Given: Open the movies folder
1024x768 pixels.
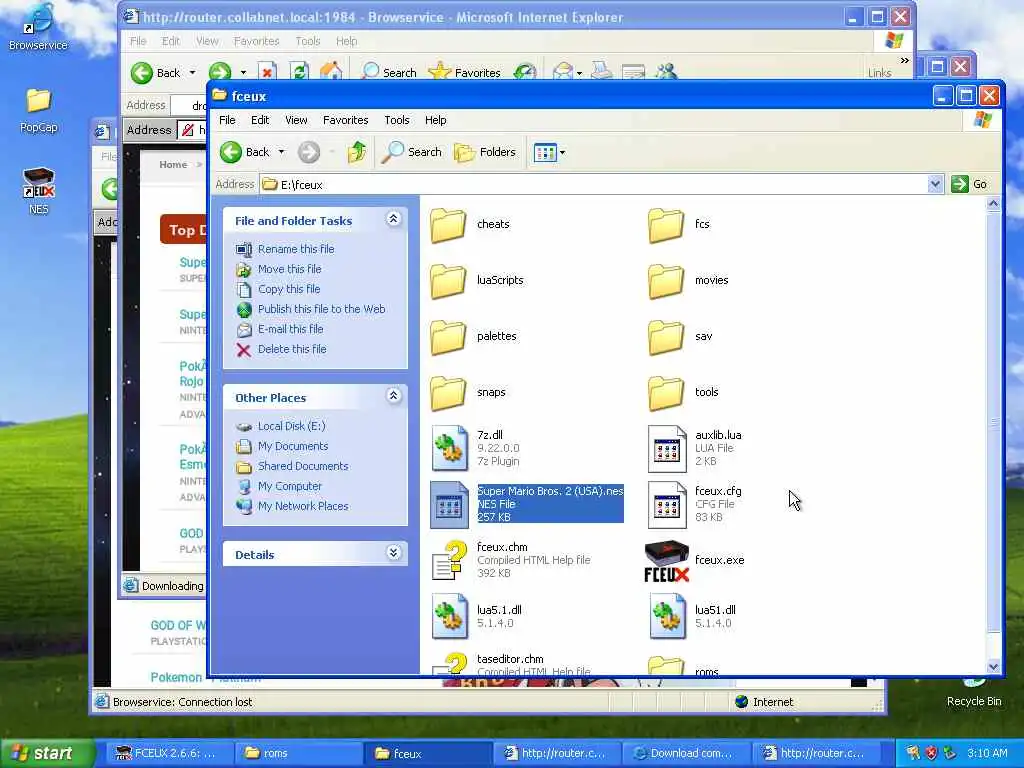Looking at the screenshot, I should pos(688,281).
